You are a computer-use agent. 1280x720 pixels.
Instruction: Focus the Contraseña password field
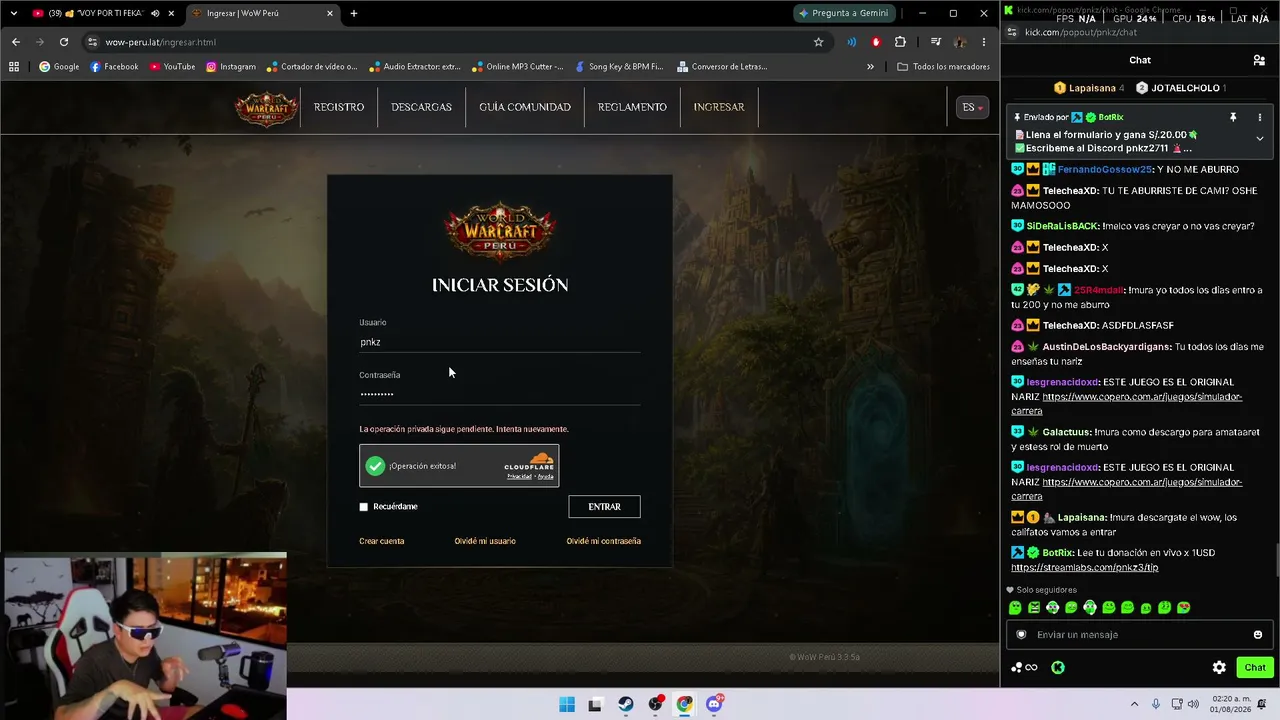[x=500, y=394]
